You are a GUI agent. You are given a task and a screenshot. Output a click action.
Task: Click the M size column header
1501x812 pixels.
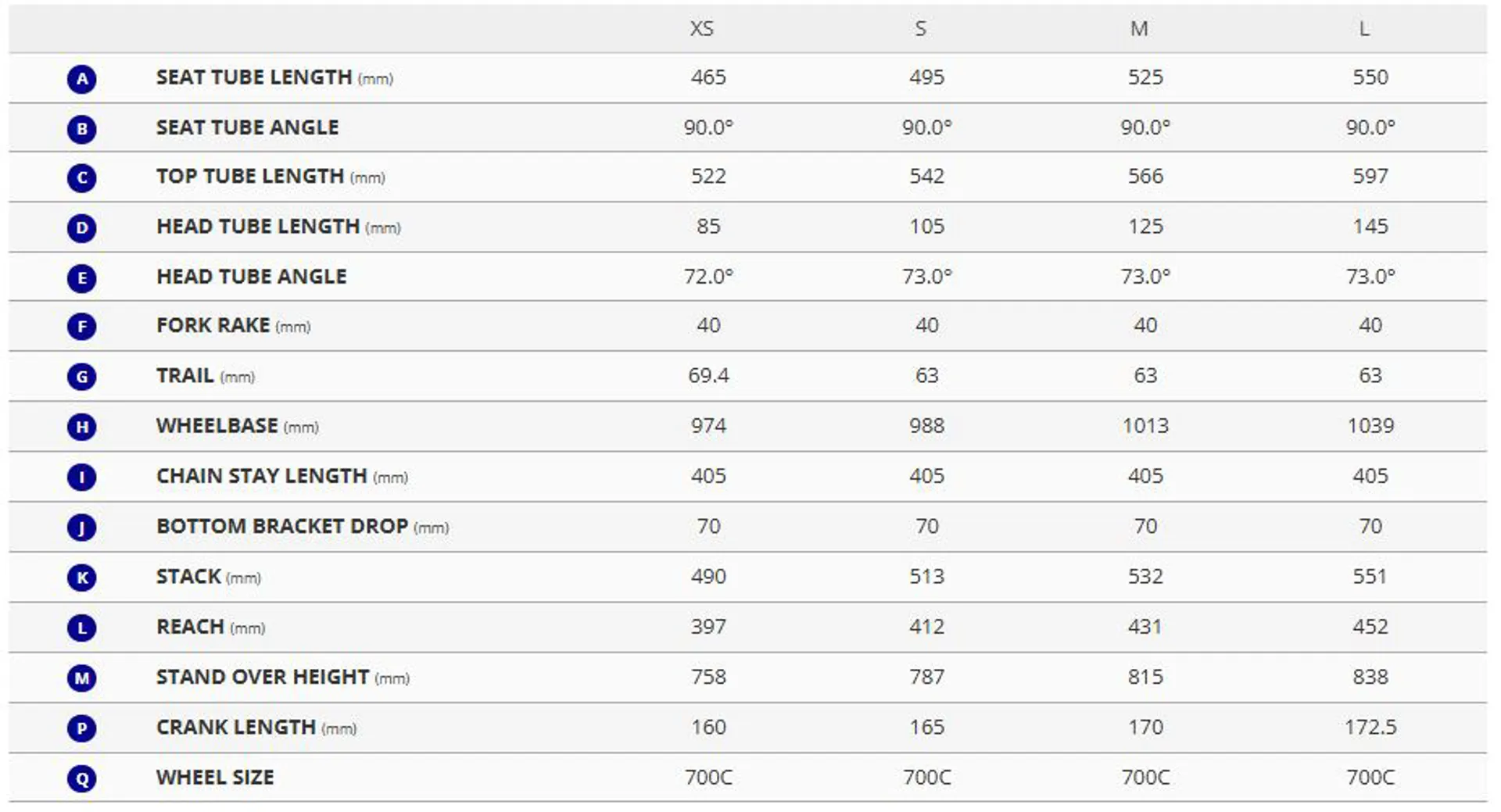coord(1139,29)
